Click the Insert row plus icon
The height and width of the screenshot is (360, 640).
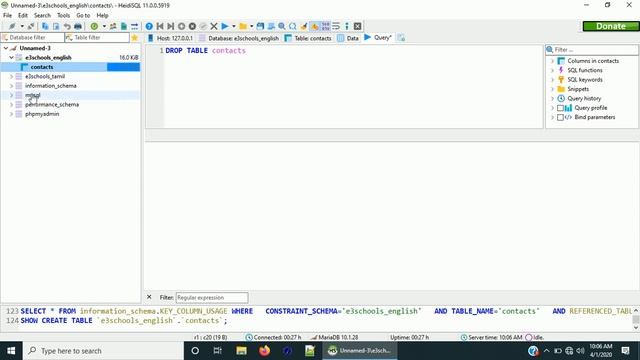181,26
